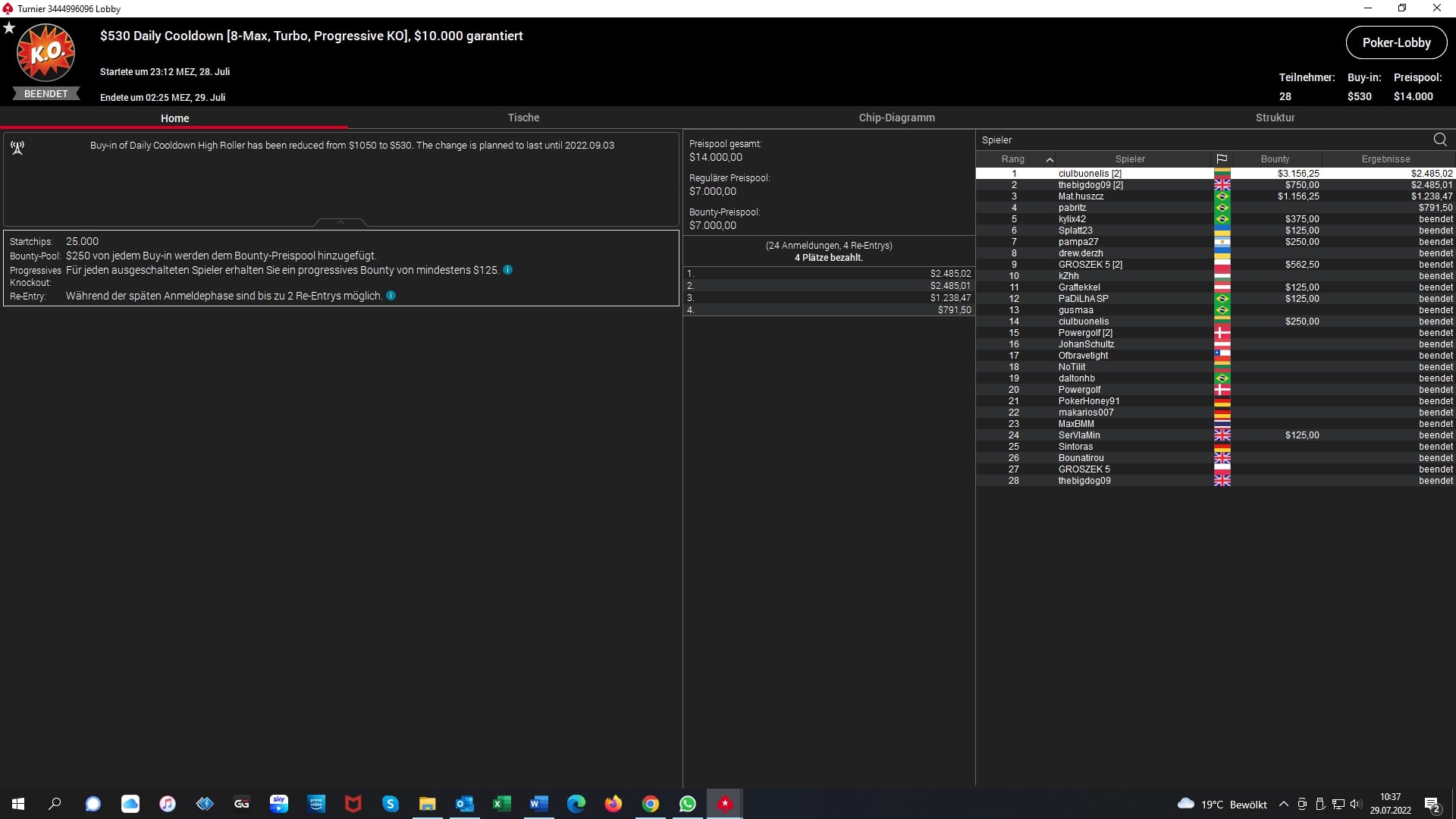Screen dimensions: 1456x819
Task: Click the broadcast announcement icon
Action: point(17,147)
